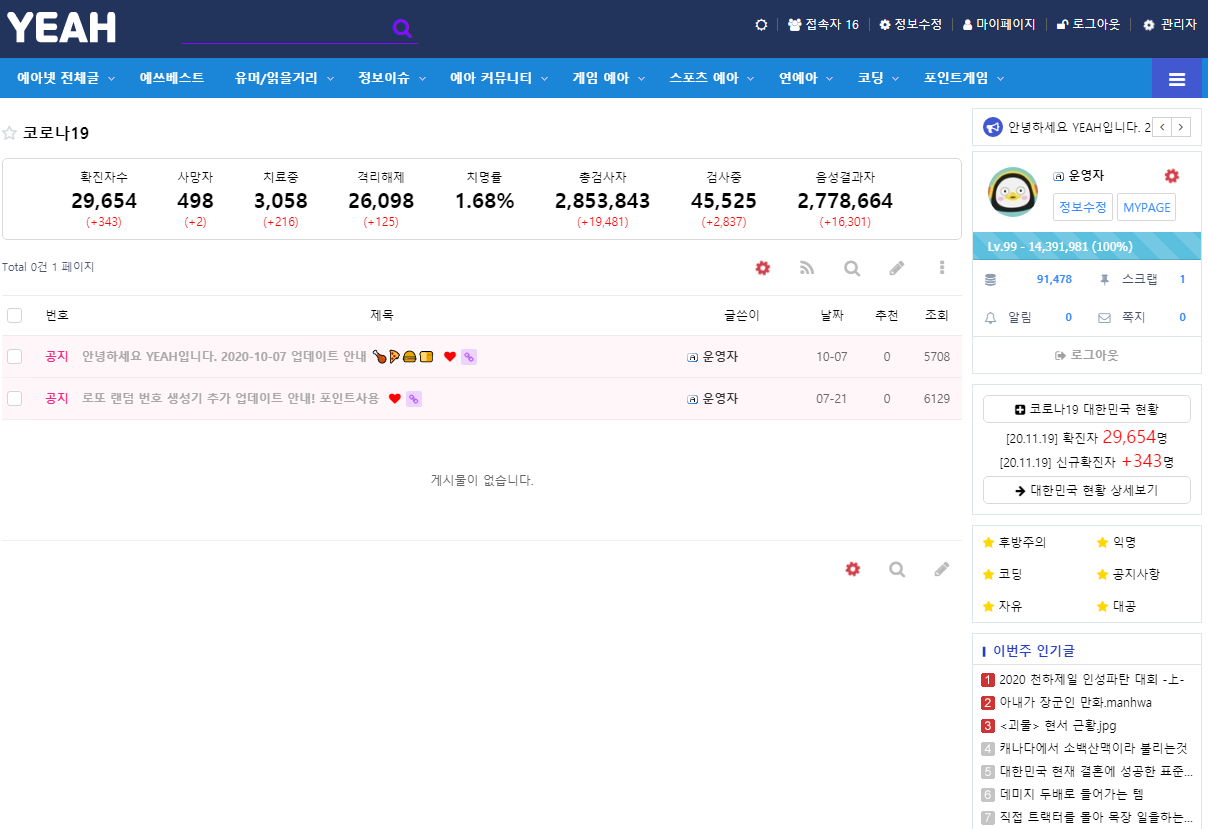The width and height of the screenshot is (1208, 829).
Task: Open the hamburger menu in navigation bar
Action: tap(1176, 79)
